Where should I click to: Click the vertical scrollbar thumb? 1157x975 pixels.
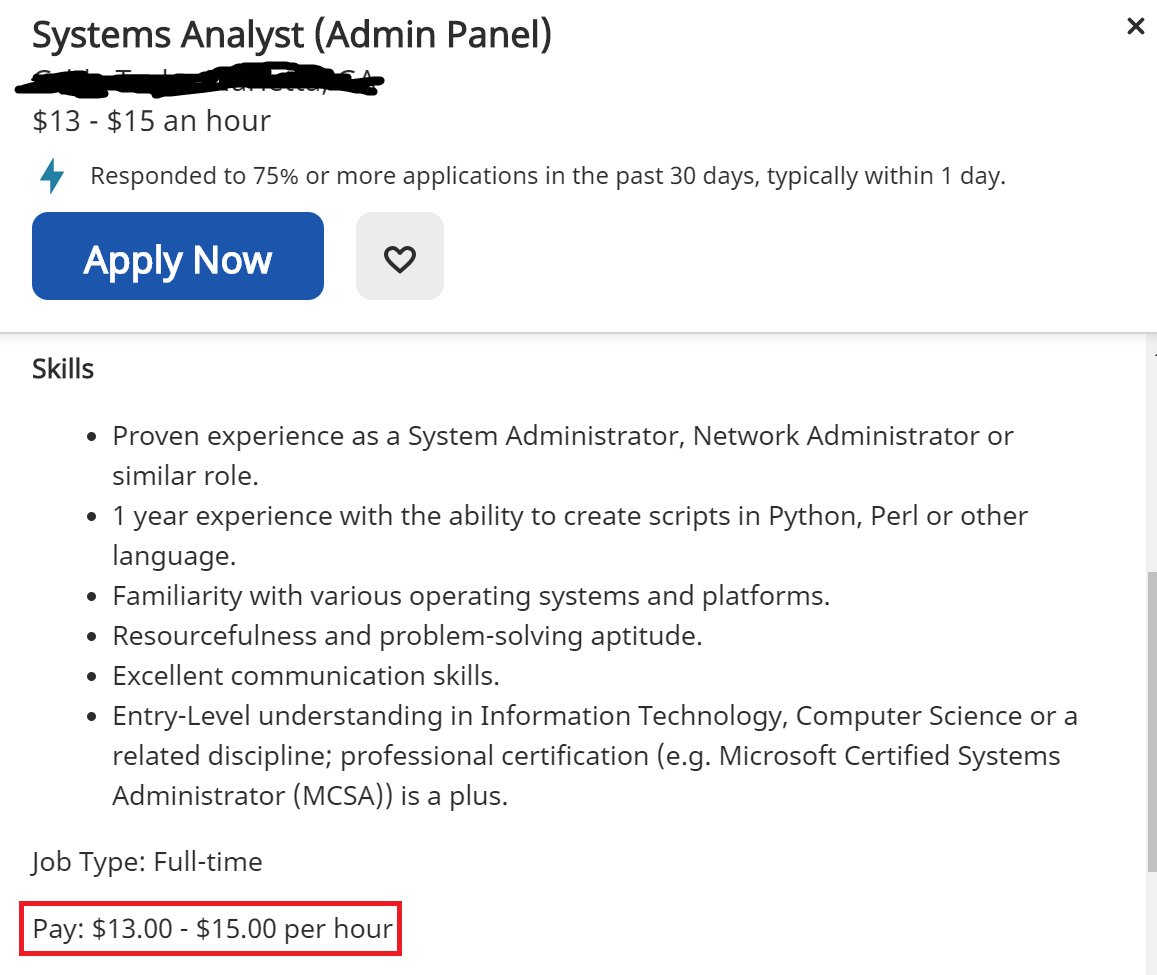(1150, 720)
